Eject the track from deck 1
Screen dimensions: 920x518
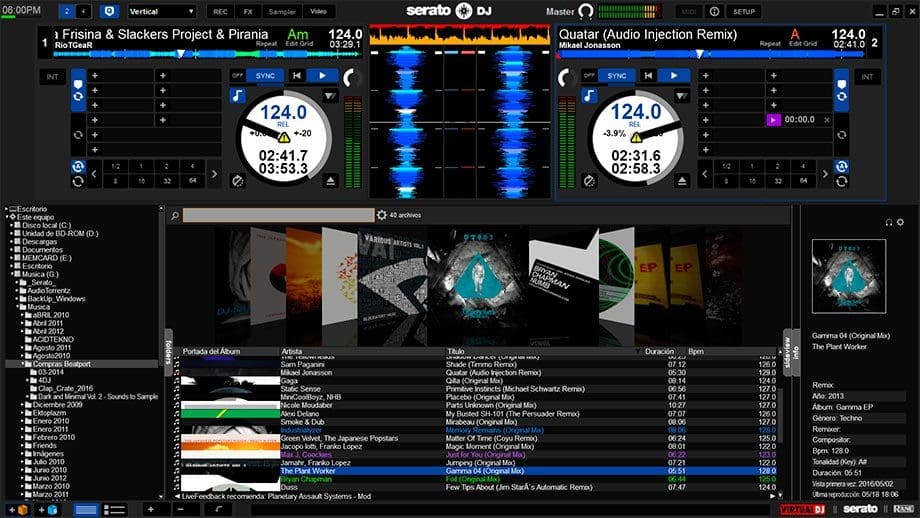coord(330,181)
